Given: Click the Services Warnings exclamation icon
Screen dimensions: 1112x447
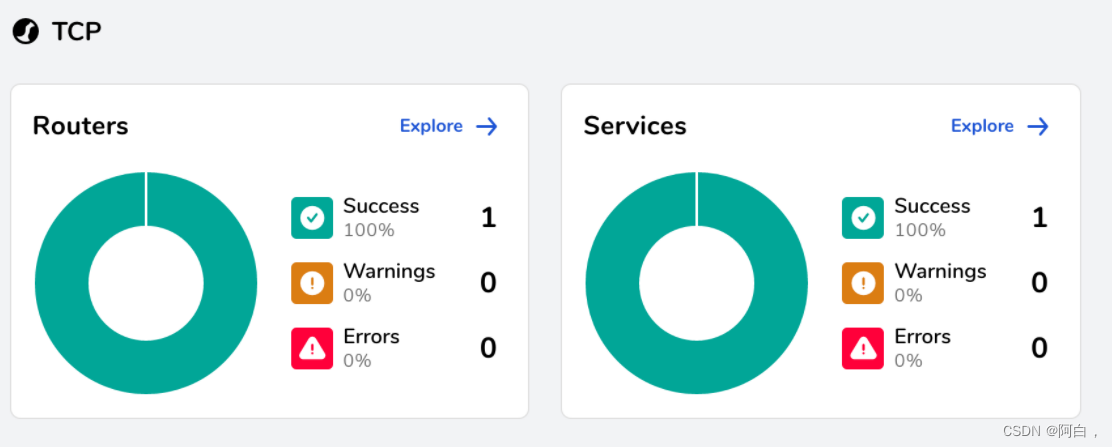Looking at the screenshot, I should [x=863, y=283].
